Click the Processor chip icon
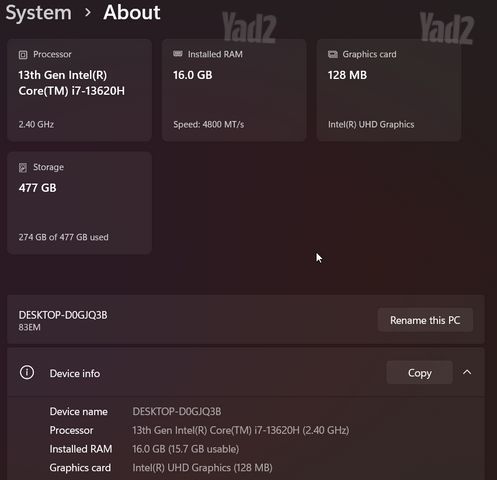The image size is (497, 480). tap(23, 55)
